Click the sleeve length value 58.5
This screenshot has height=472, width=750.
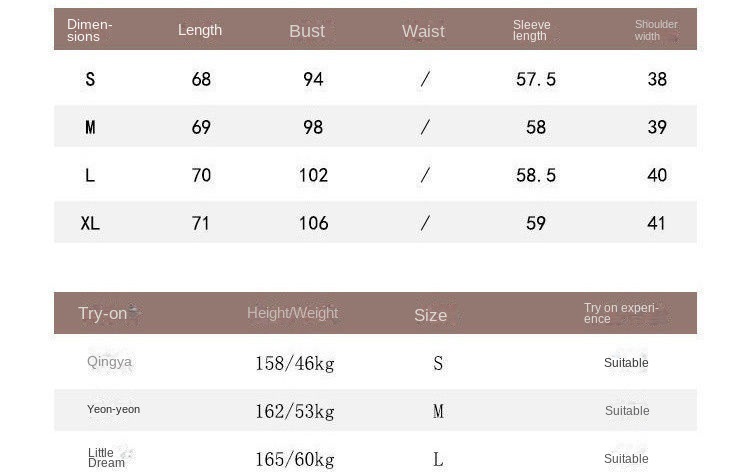pos(536,175)
